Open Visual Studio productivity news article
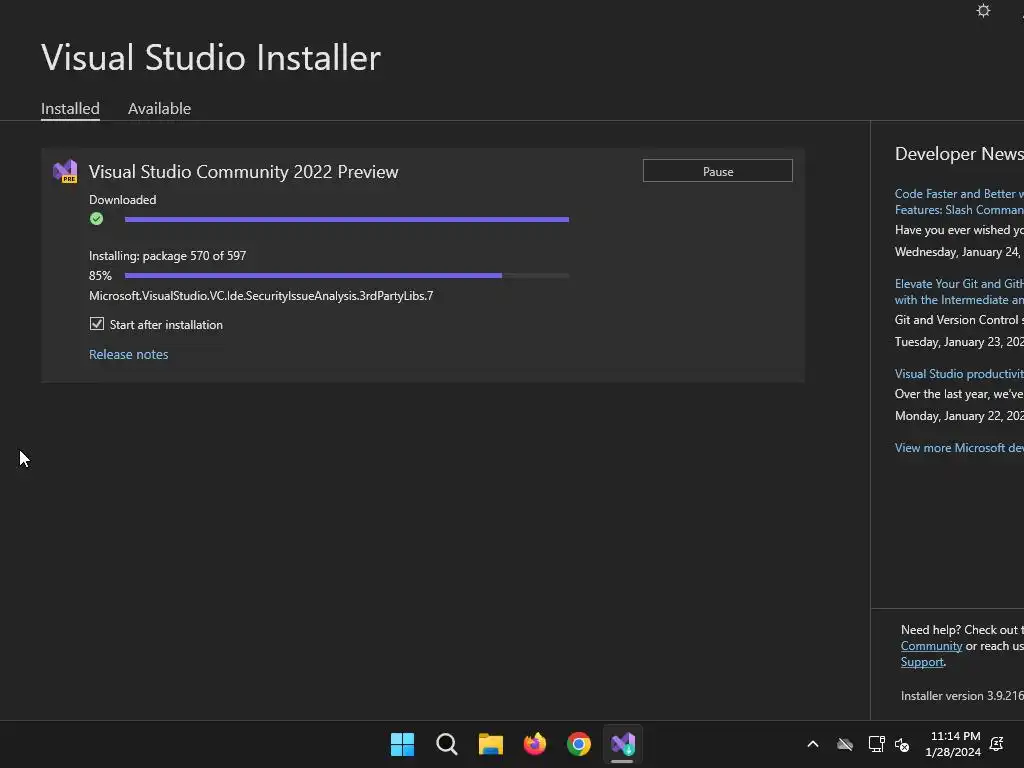This screenshot has height=768, width=1024. pyautogui.click(x=959, y=374)
